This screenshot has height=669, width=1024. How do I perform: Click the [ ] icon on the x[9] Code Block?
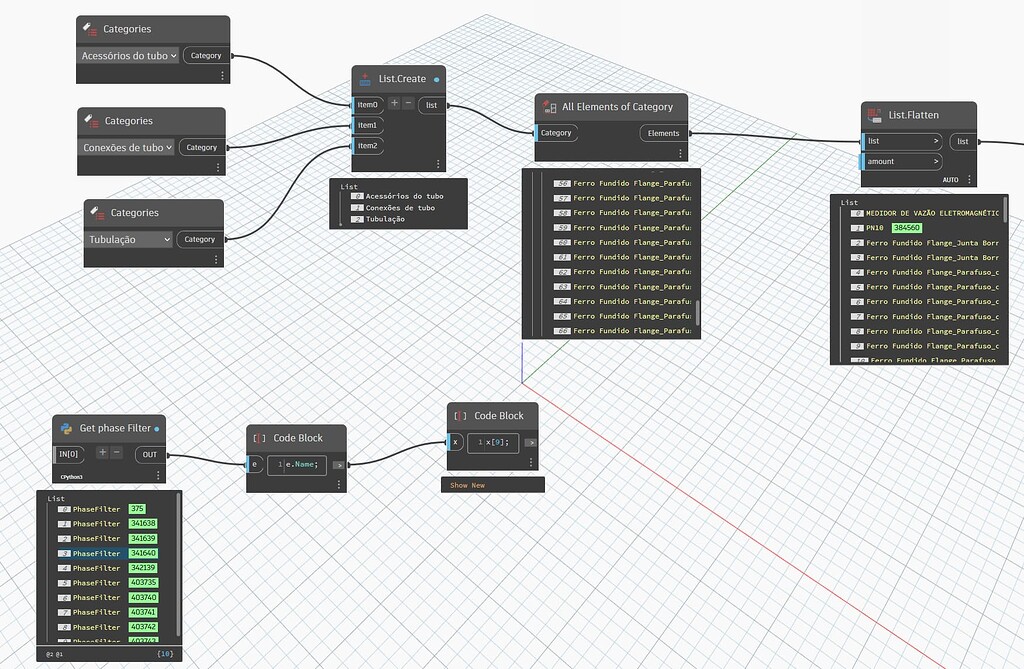[x=460, y=414]
